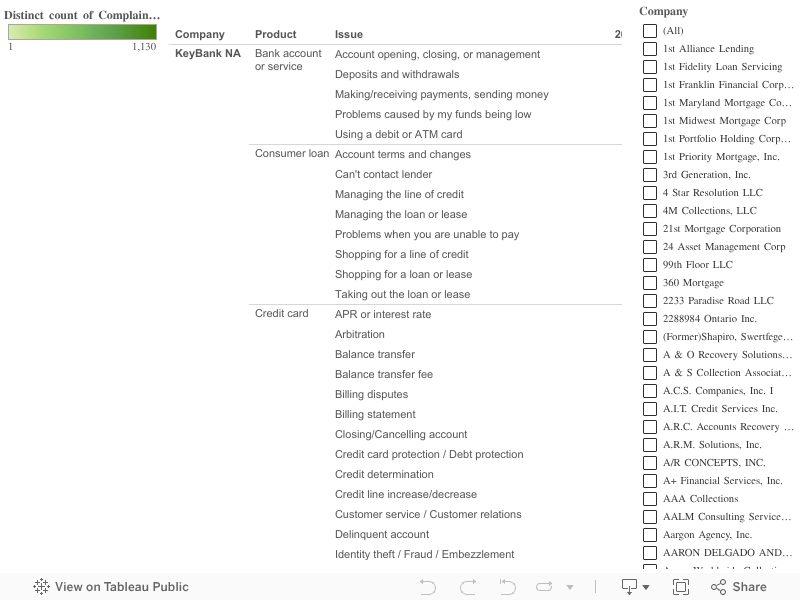
Task: Select the KeyBank NA company cell
Action: click(x=208, y=53)
